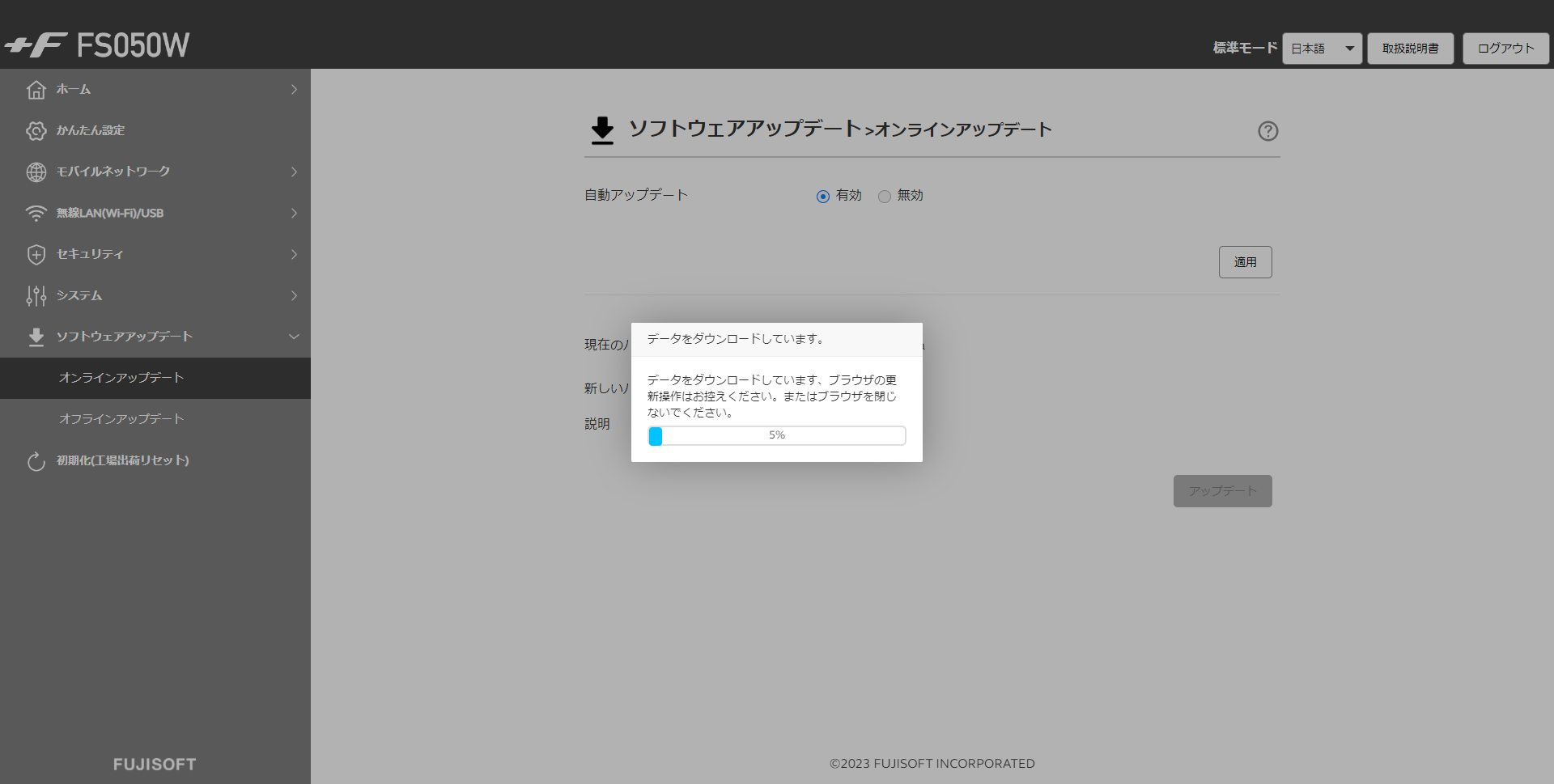Click the セキュリティ shield icon
This screenshot has width=1554, height=784.
[36, 255]
